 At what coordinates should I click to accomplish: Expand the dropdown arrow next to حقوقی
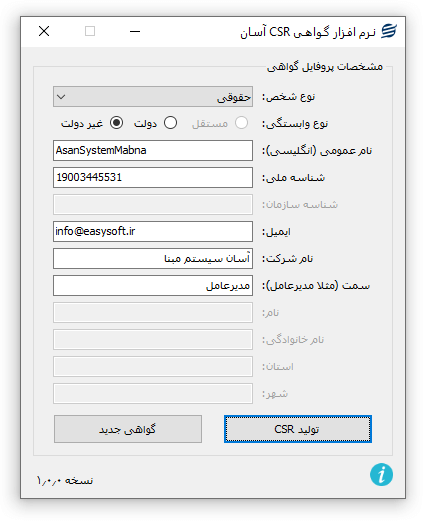[61, 97]
